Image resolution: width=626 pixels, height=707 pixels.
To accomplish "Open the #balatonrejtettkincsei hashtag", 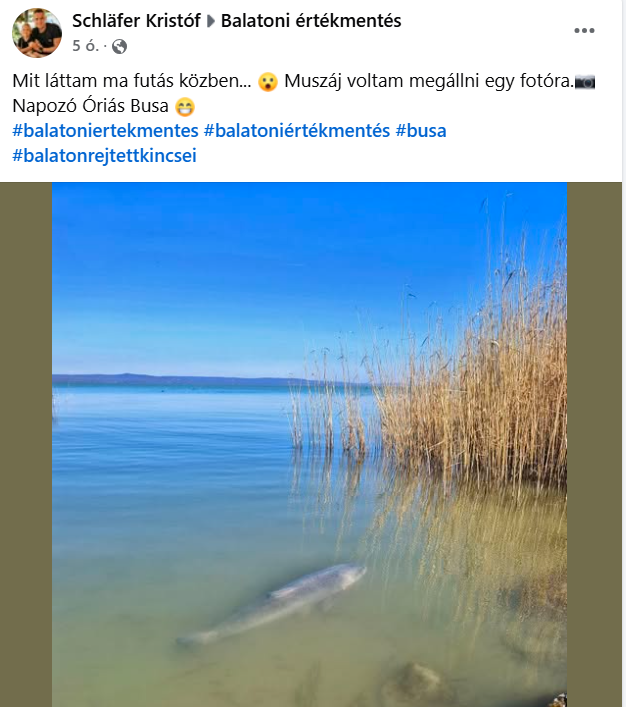I will (104, 156).
